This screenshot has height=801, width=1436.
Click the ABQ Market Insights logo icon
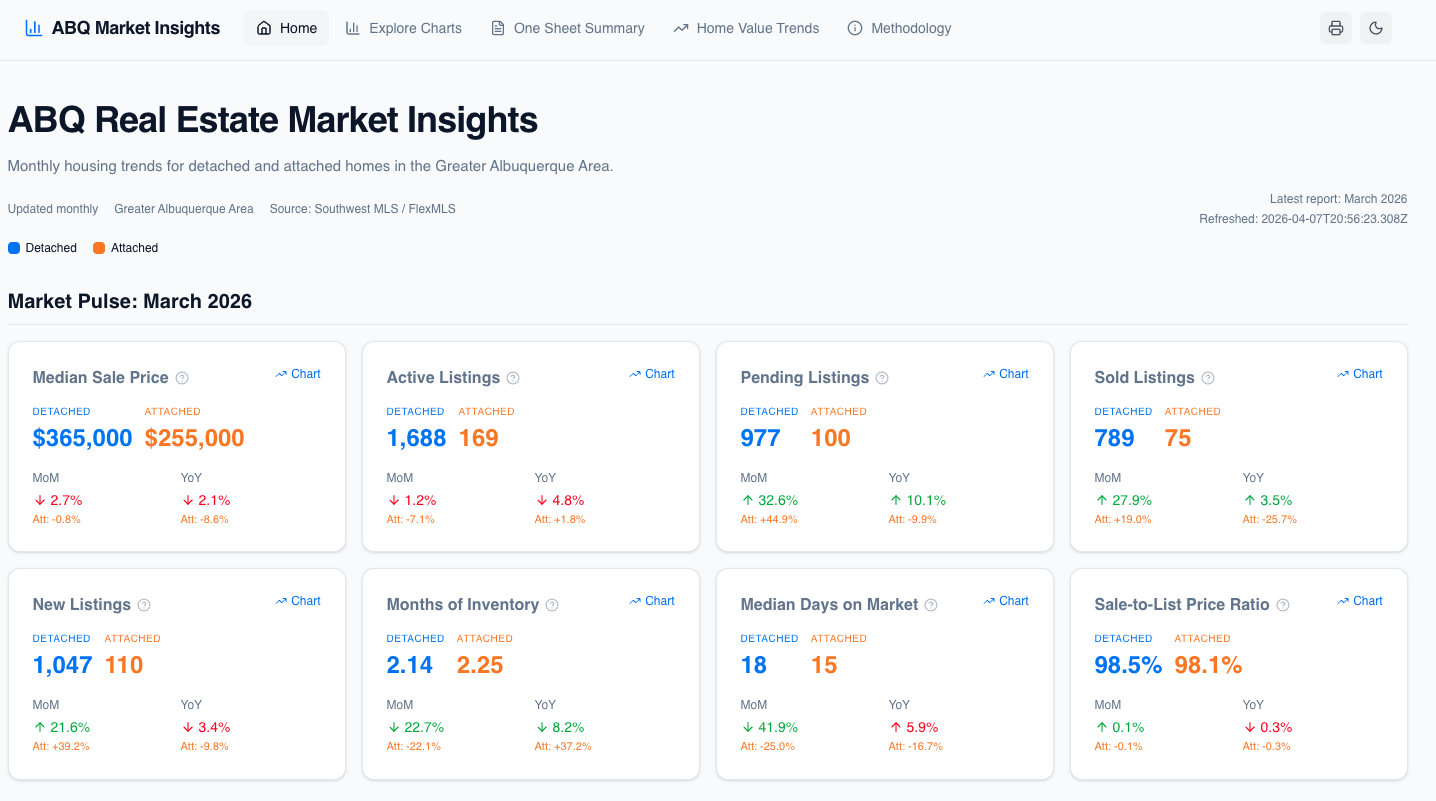tap(34, 28)
